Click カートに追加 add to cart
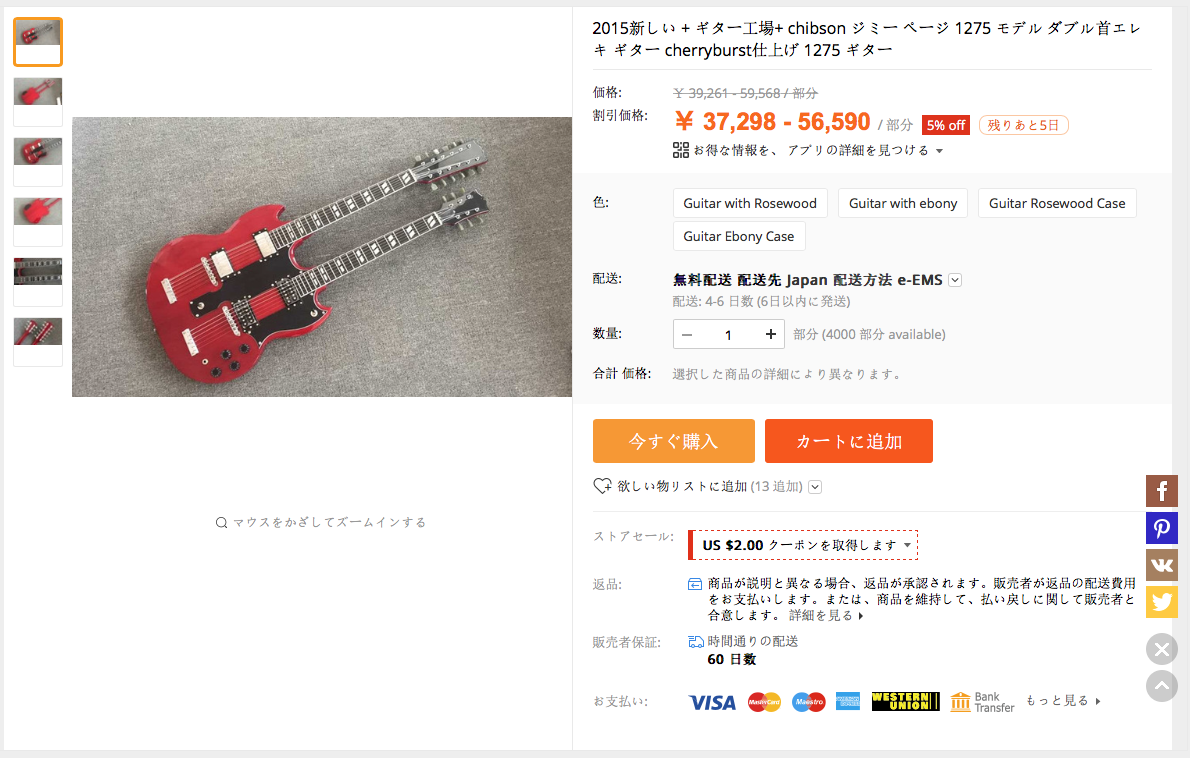1190x758 pixels. click(848, 441)
